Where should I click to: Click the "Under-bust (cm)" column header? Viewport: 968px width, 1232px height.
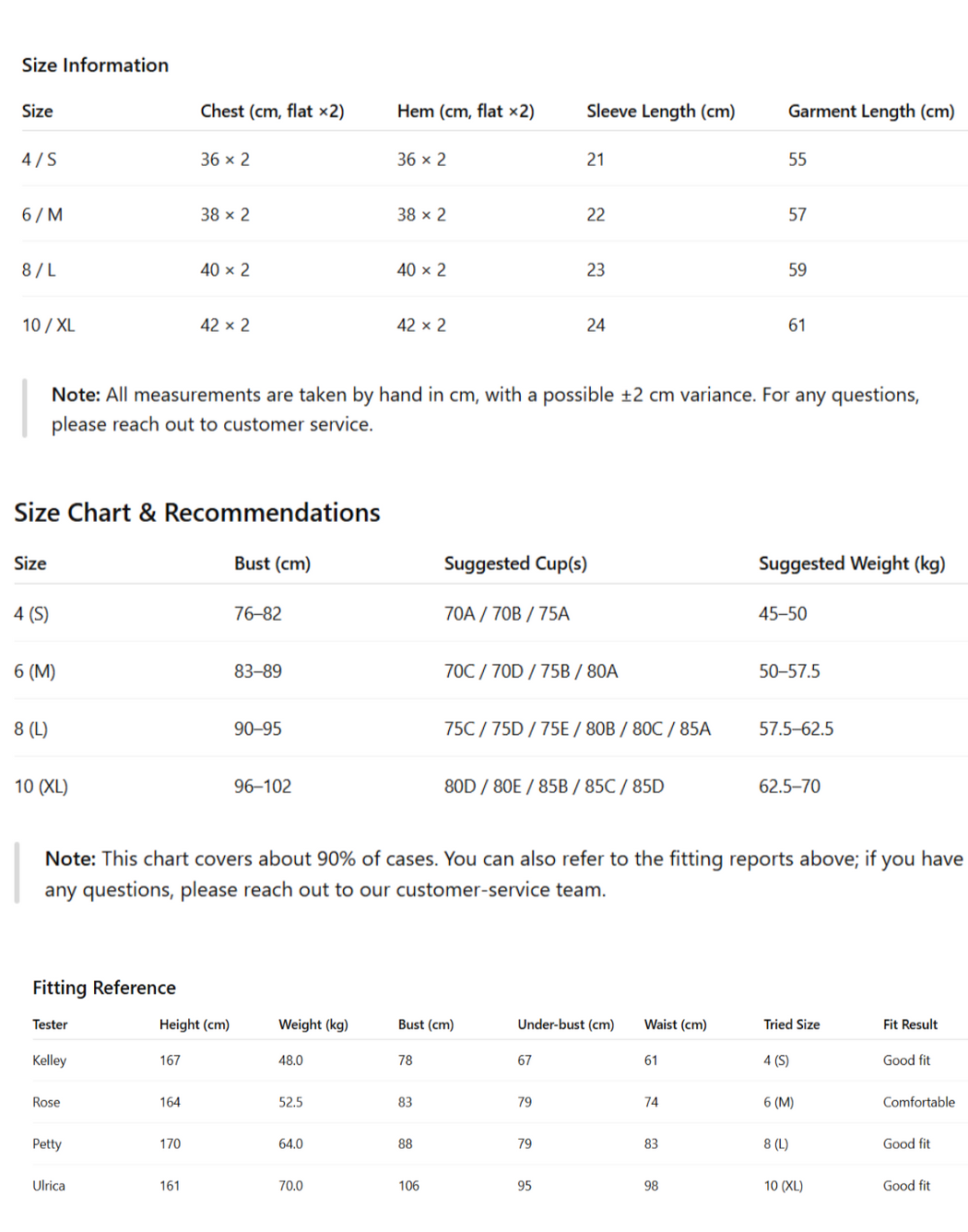565,1025
